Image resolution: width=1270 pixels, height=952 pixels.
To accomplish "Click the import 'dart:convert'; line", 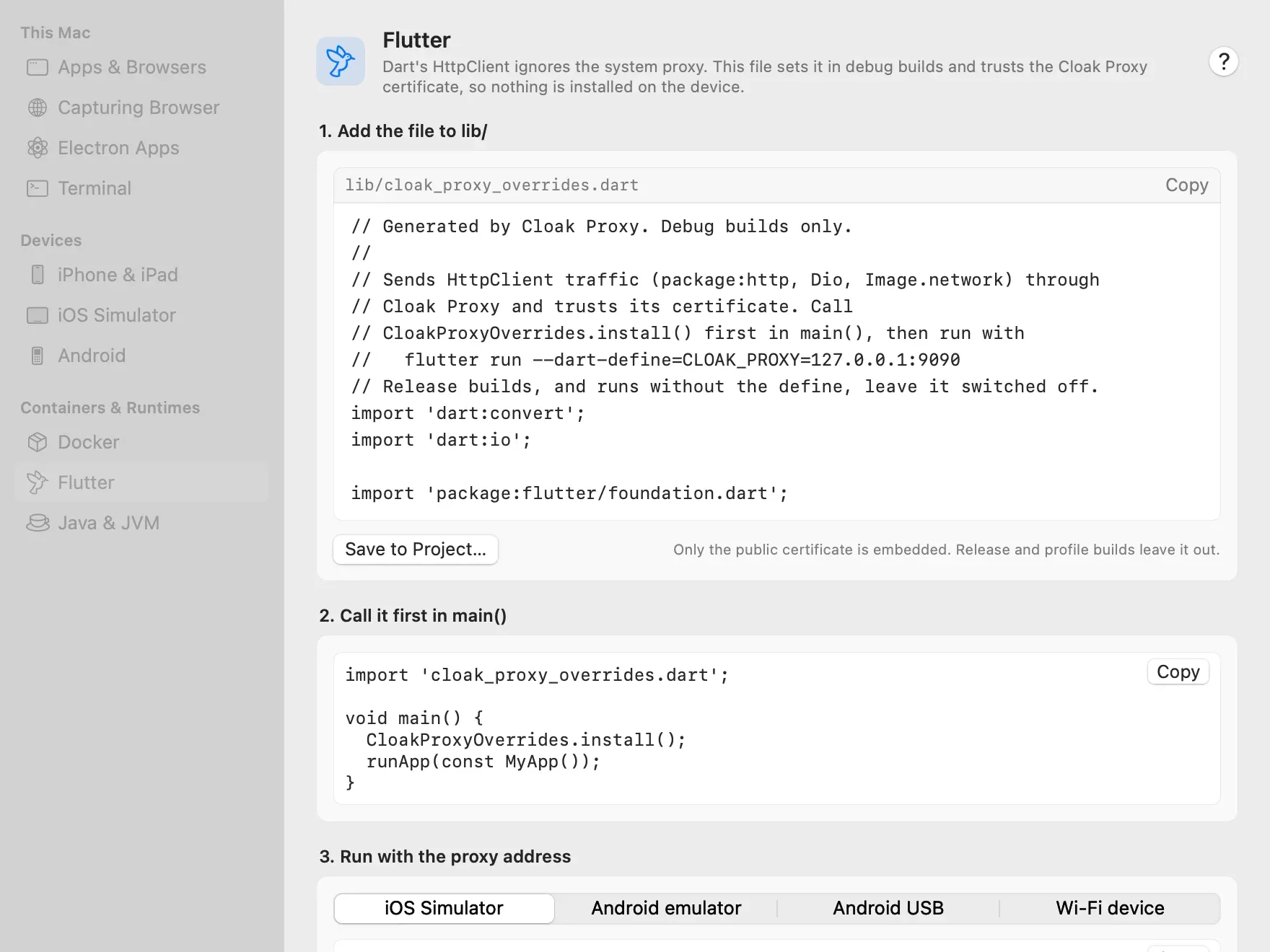I will click(468, 413).
